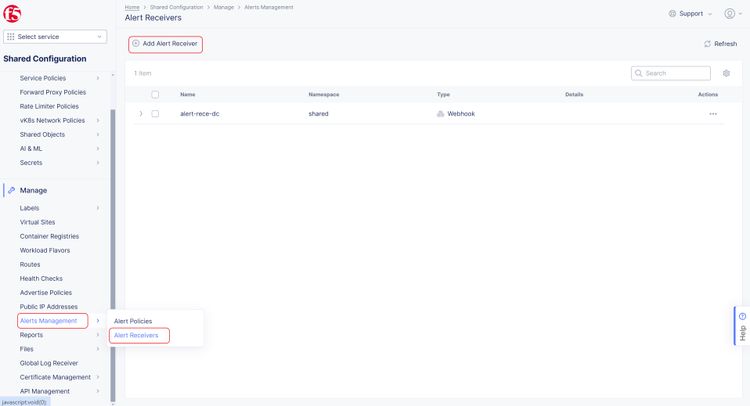750x406 pixels.
Task: Select Alert Receivers in flyout menu
Action: click(136, 335)
